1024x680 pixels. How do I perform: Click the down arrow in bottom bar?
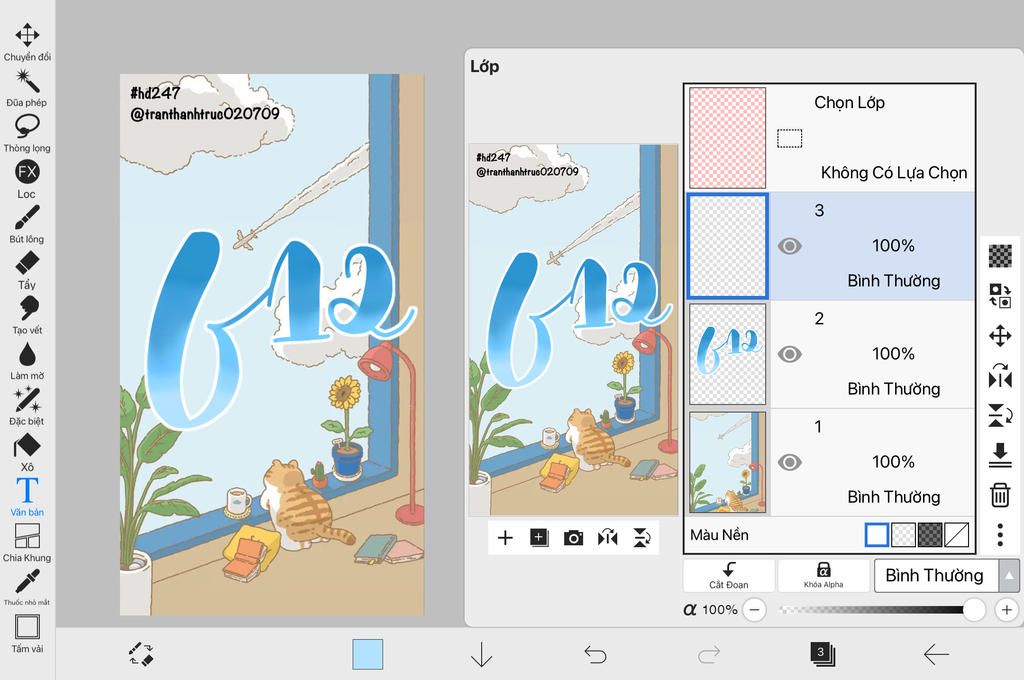[481, 654]
